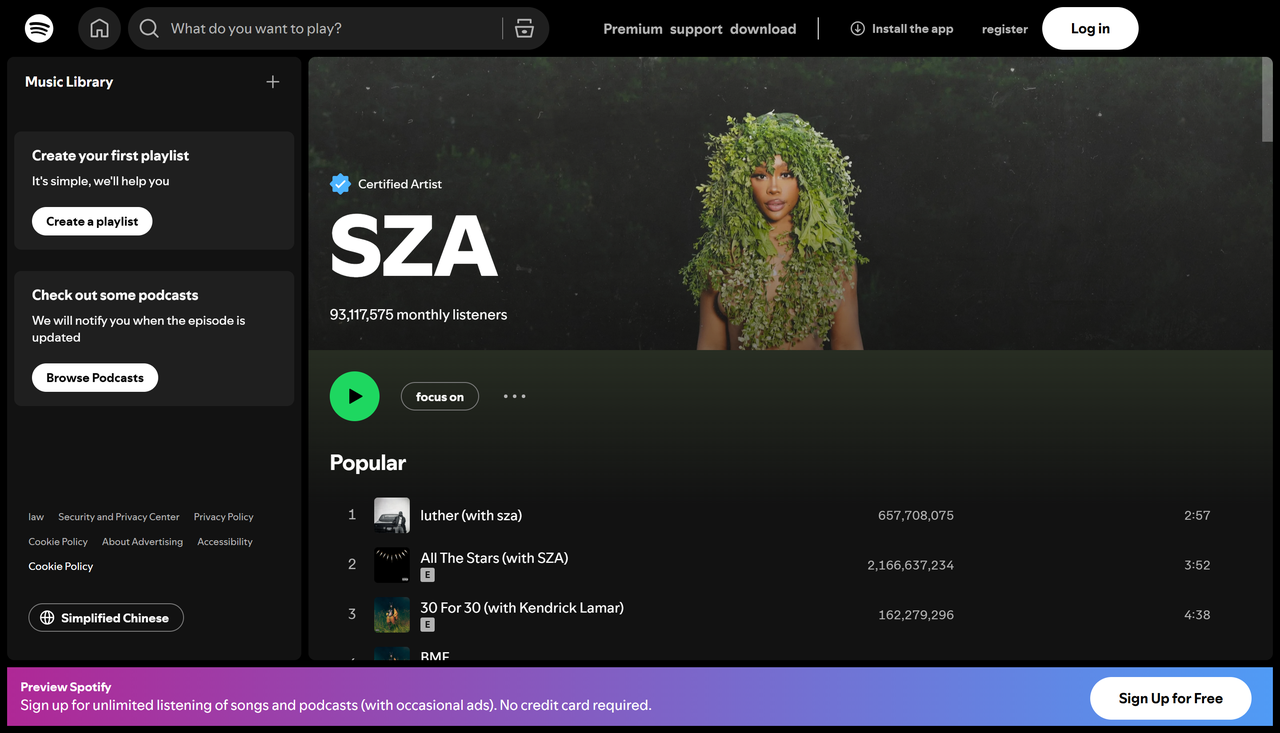The height and width of the screenshot is (733, 1280).
Task: Open the three-dot more options menu
Action: pos(514,396)
